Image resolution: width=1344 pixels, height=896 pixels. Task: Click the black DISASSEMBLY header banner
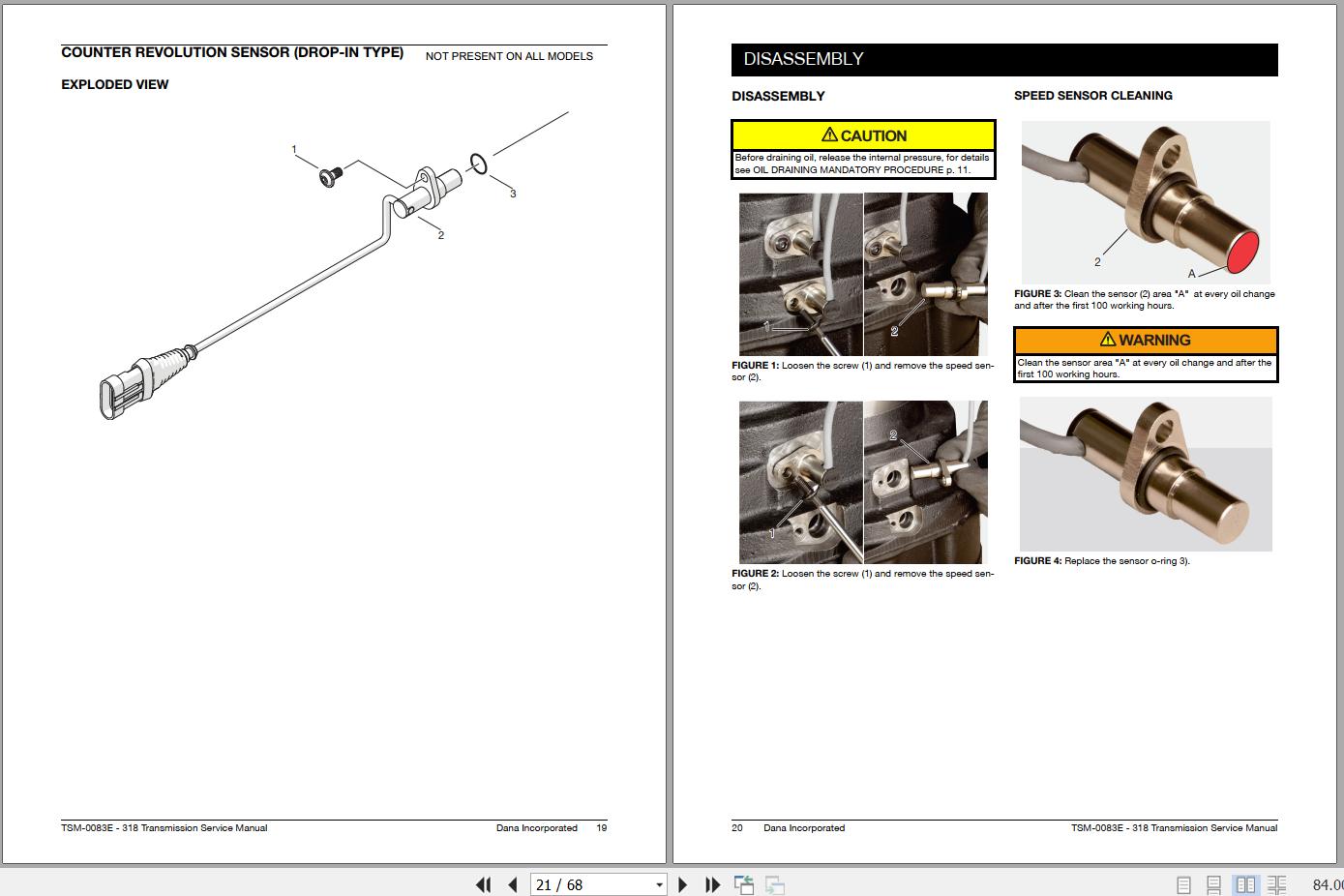point(1004,59)
